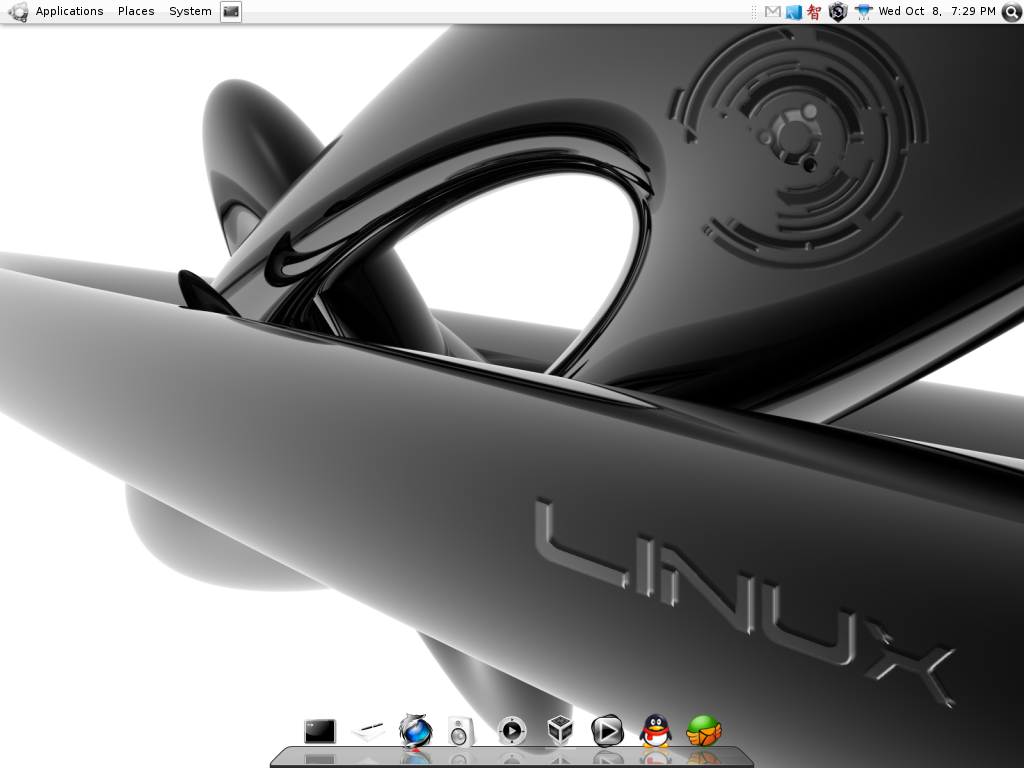The height and width of the screenshot is (768, 1024).
Task: Open the network connection tray icon
Action: click(x=863, y=12)
